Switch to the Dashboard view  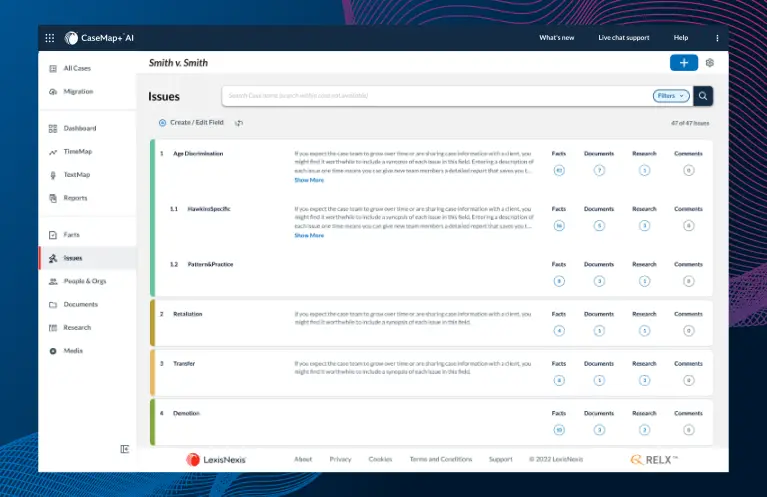(x=80, y=129)
